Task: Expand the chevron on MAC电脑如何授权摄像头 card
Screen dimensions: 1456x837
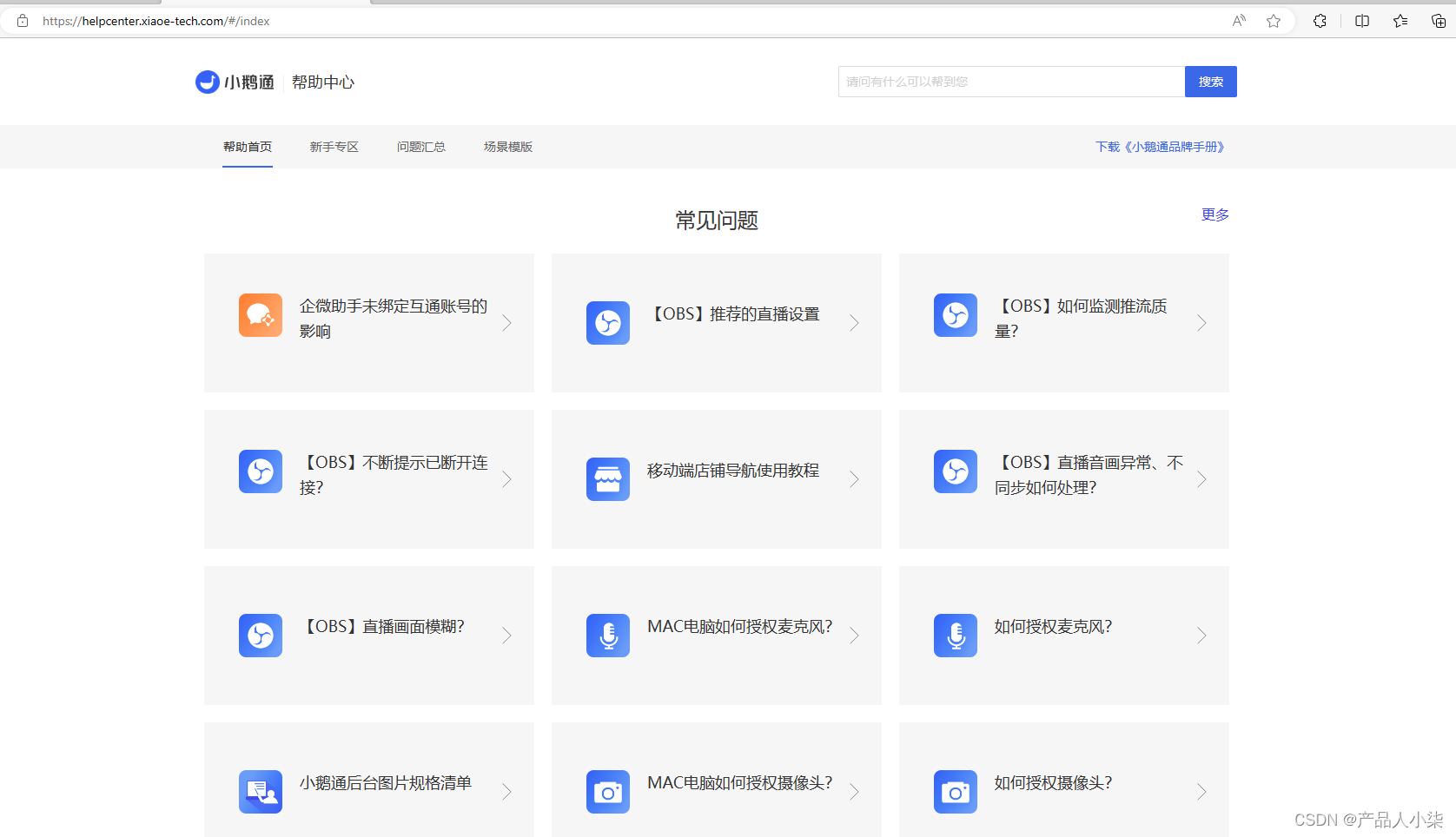Action: pyautogui.click(x=855, y=792)
